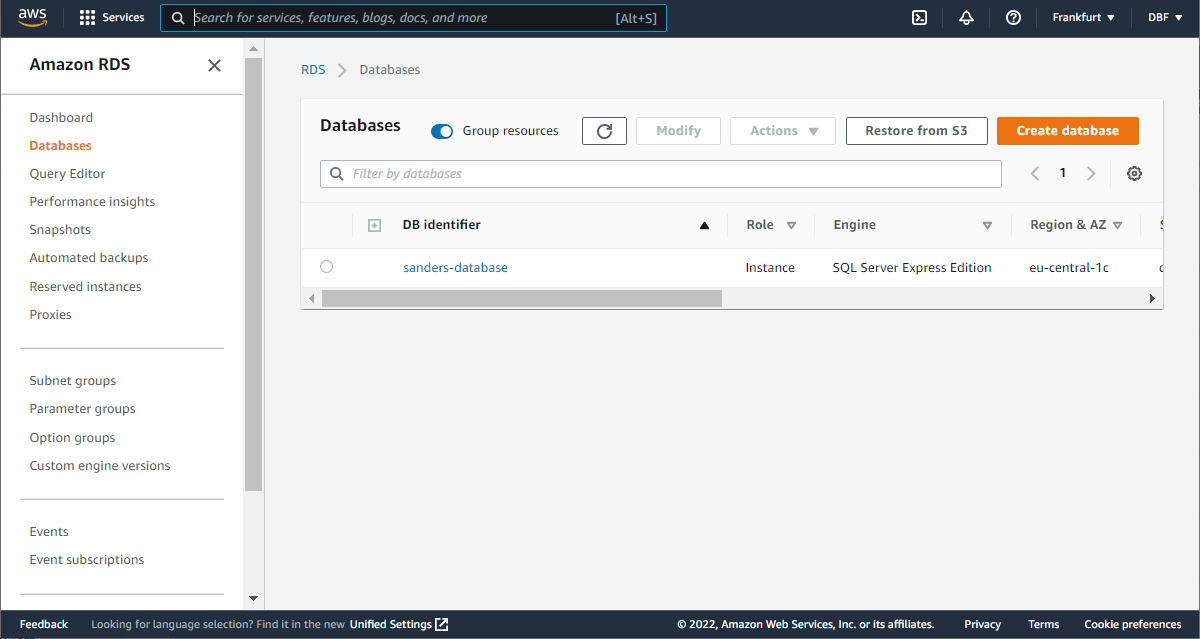Open sanders-database link
The width and height of the screenshot is (1200, 639).
click(x=455, y=267)
